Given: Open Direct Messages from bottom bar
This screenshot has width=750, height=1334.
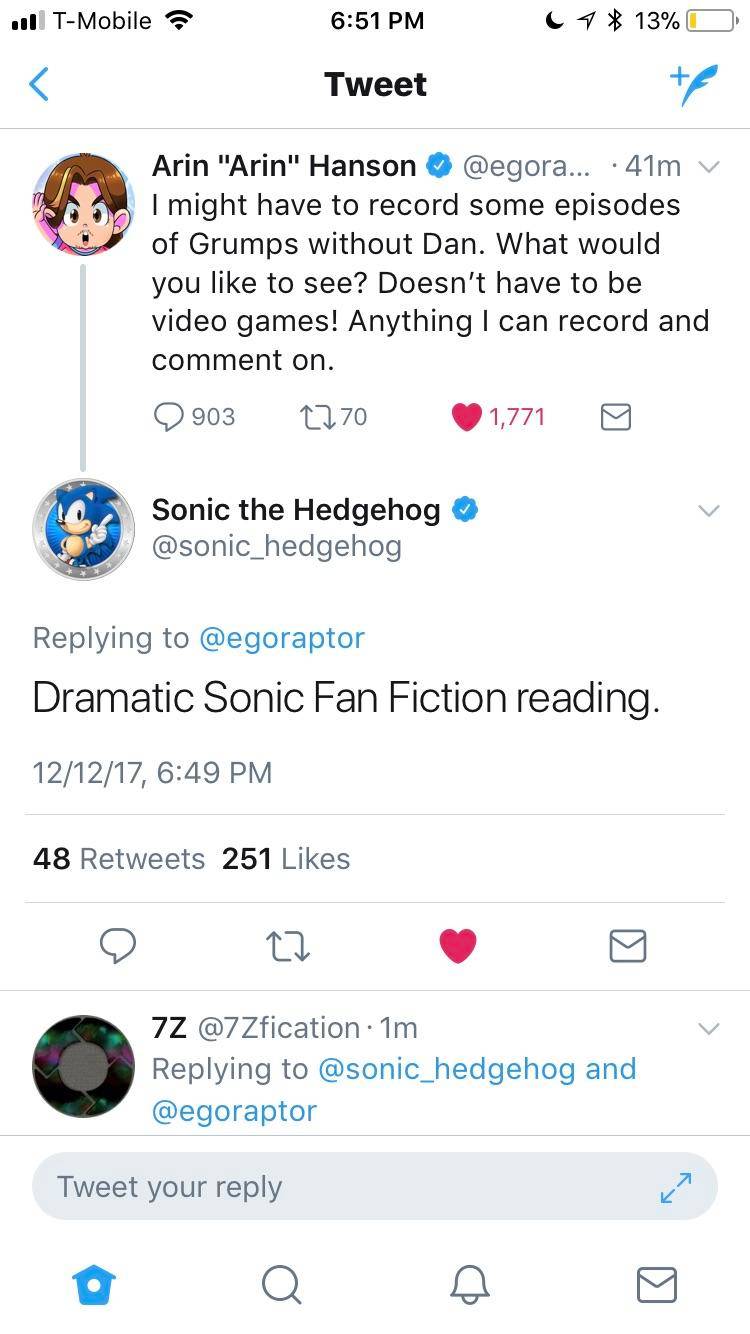Looking at the screenshot, I should pos(656,1288).
